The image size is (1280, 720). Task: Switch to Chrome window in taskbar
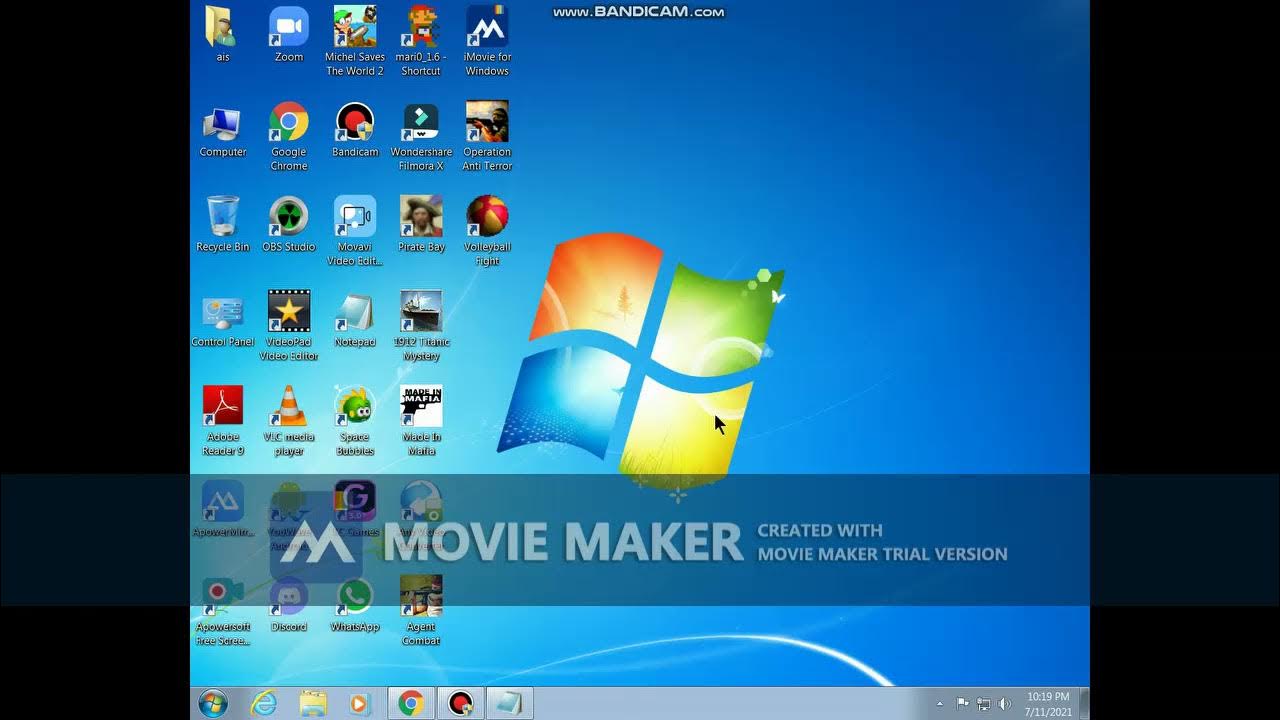(x=410, y=703)
